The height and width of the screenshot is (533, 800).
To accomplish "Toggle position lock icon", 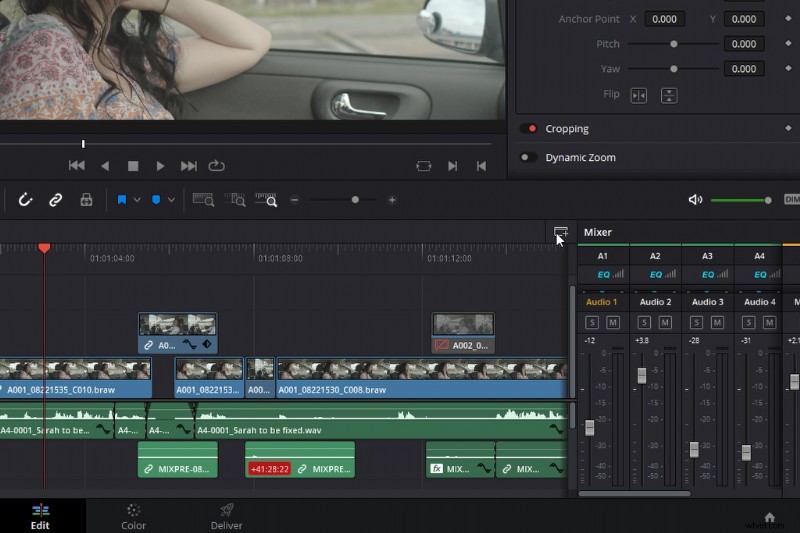I will click(x=86, y=199).
